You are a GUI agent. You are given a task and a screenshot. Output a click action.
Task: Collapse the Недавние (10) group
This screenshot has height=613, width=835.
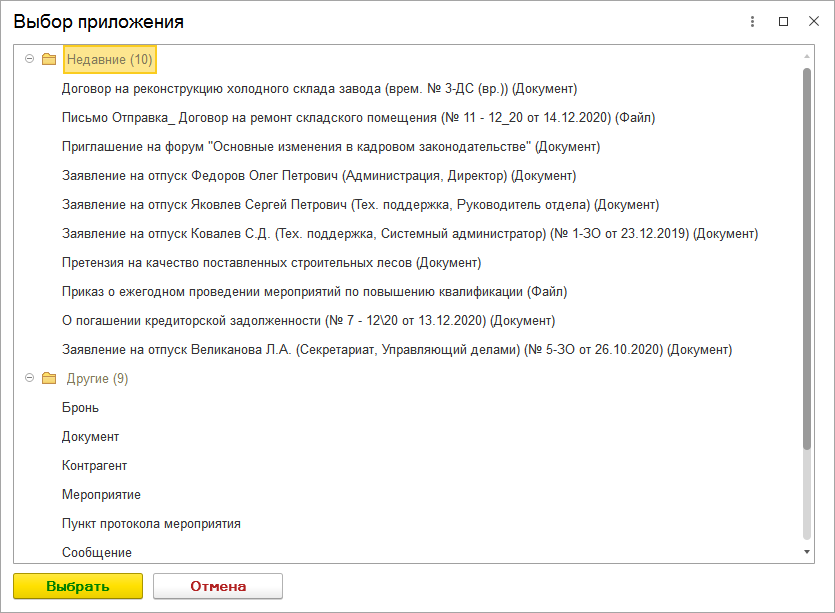tap(29, 60)
